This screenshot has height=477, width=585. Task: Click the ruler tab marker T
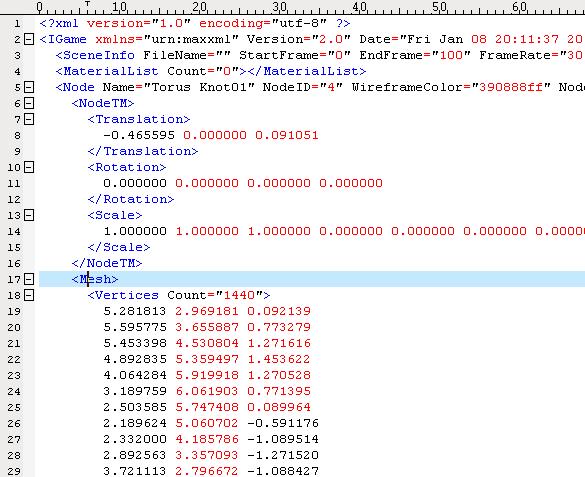point(88,4)
